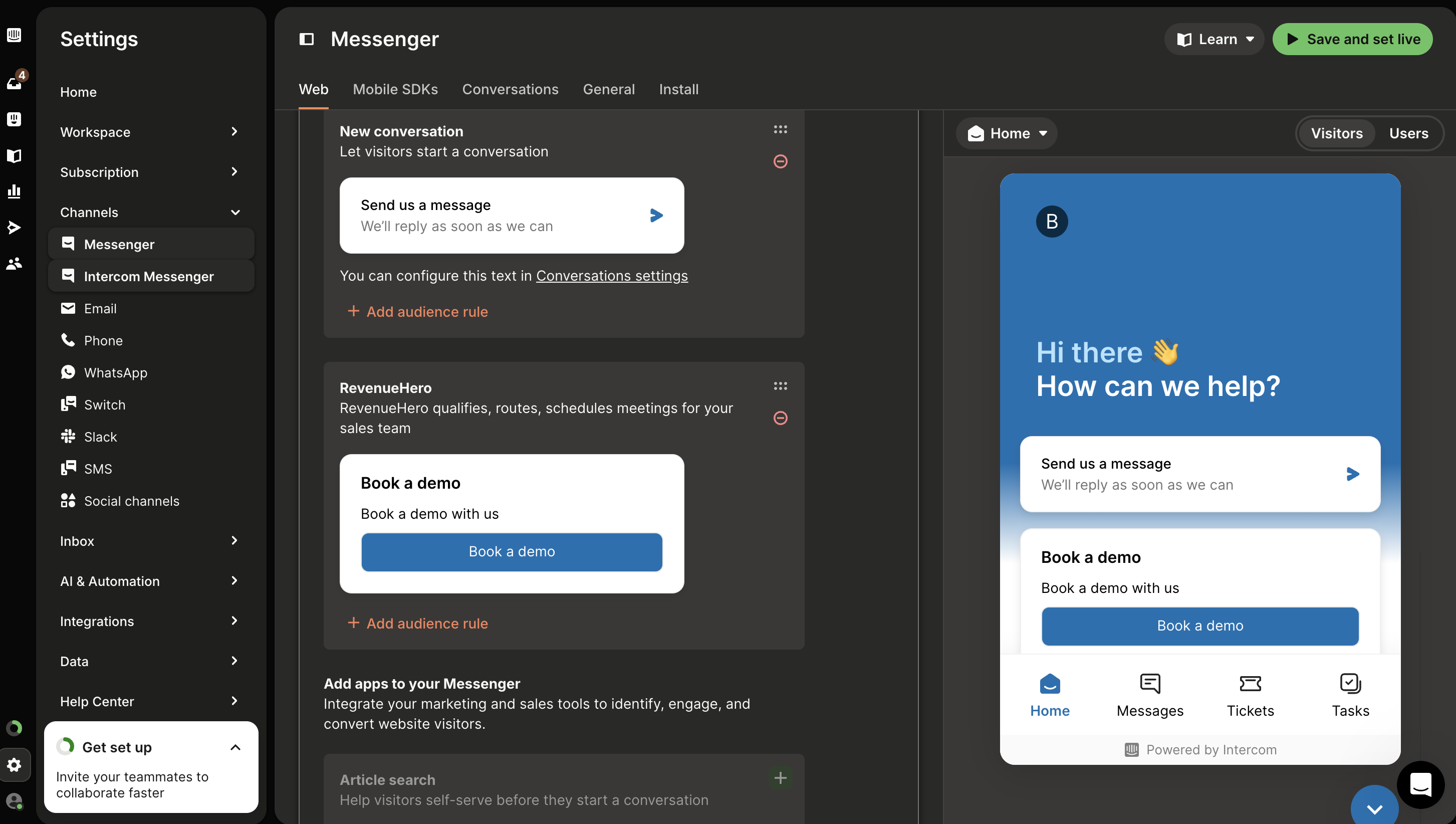Expand the Integrations settings section
Viewport: 1456px width, 824px height.
(x=151, y=622)
